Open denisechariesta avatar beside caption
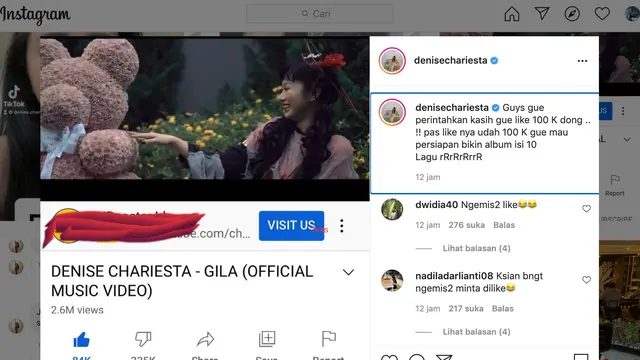The image size is (640, 360). point(392,112)
